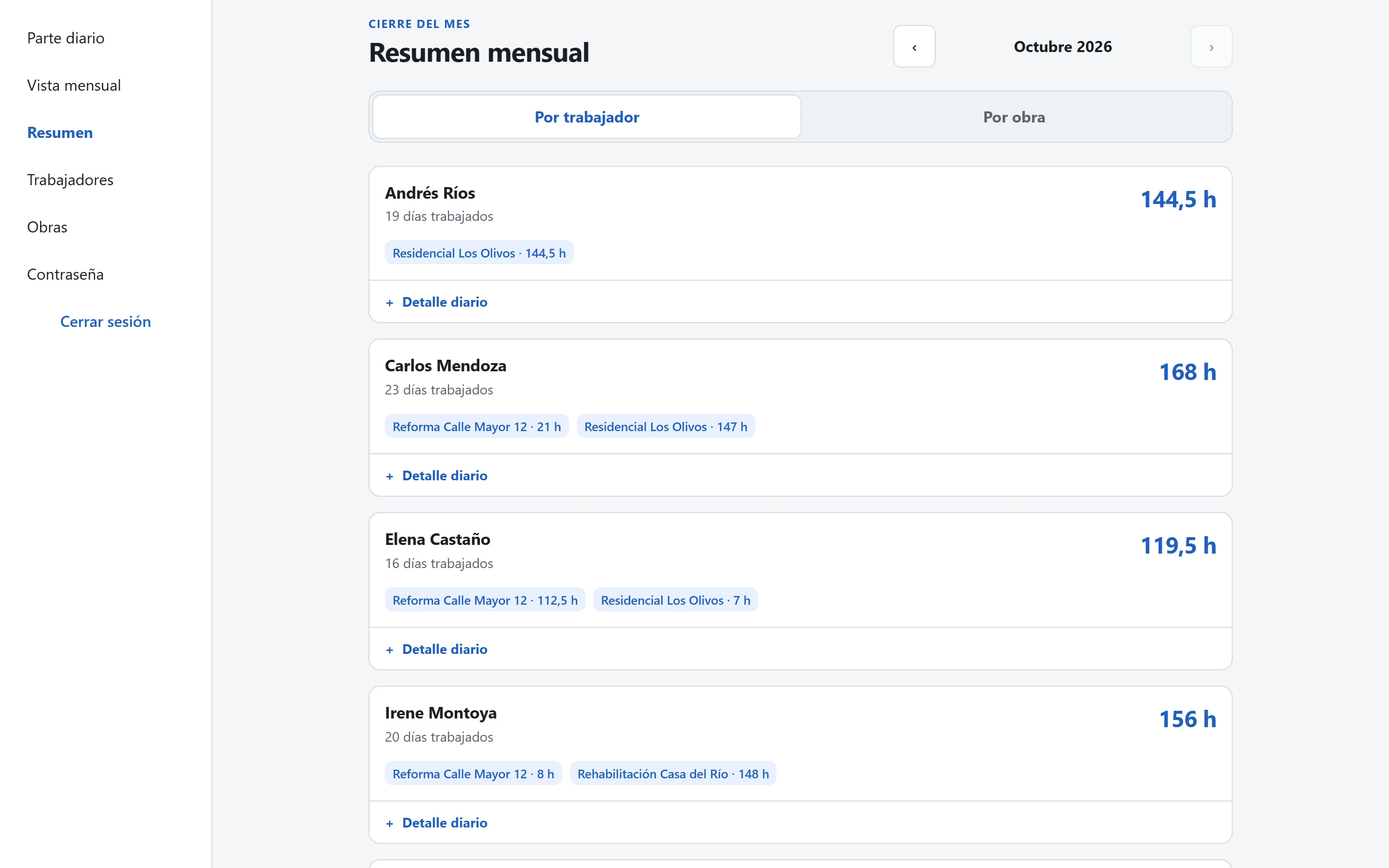Open Vista mensual in the sidebar

tap(74, 85)
